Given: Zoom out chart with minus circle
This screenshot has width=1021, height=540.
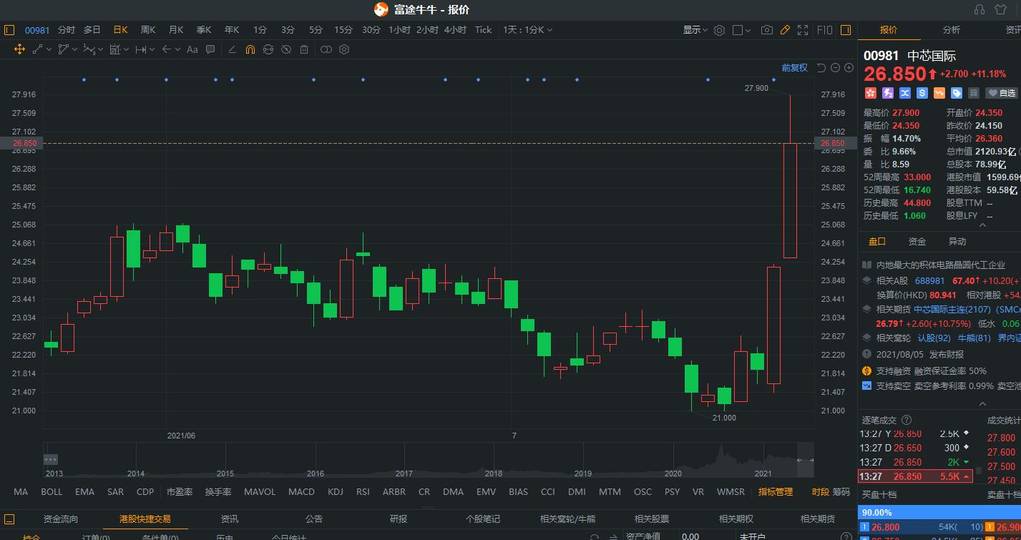Looking at the screenshot, I should pos(835,68).
